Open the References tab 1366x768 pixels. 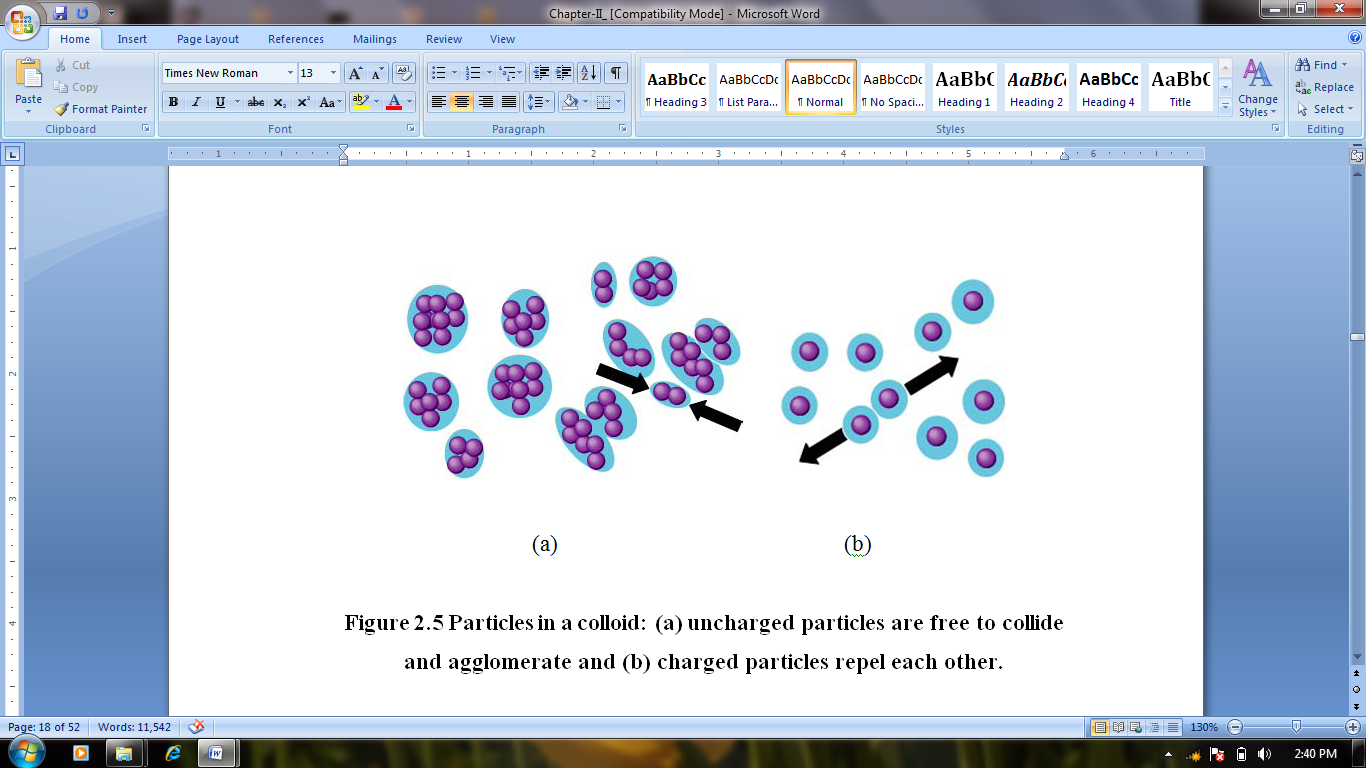296,39
